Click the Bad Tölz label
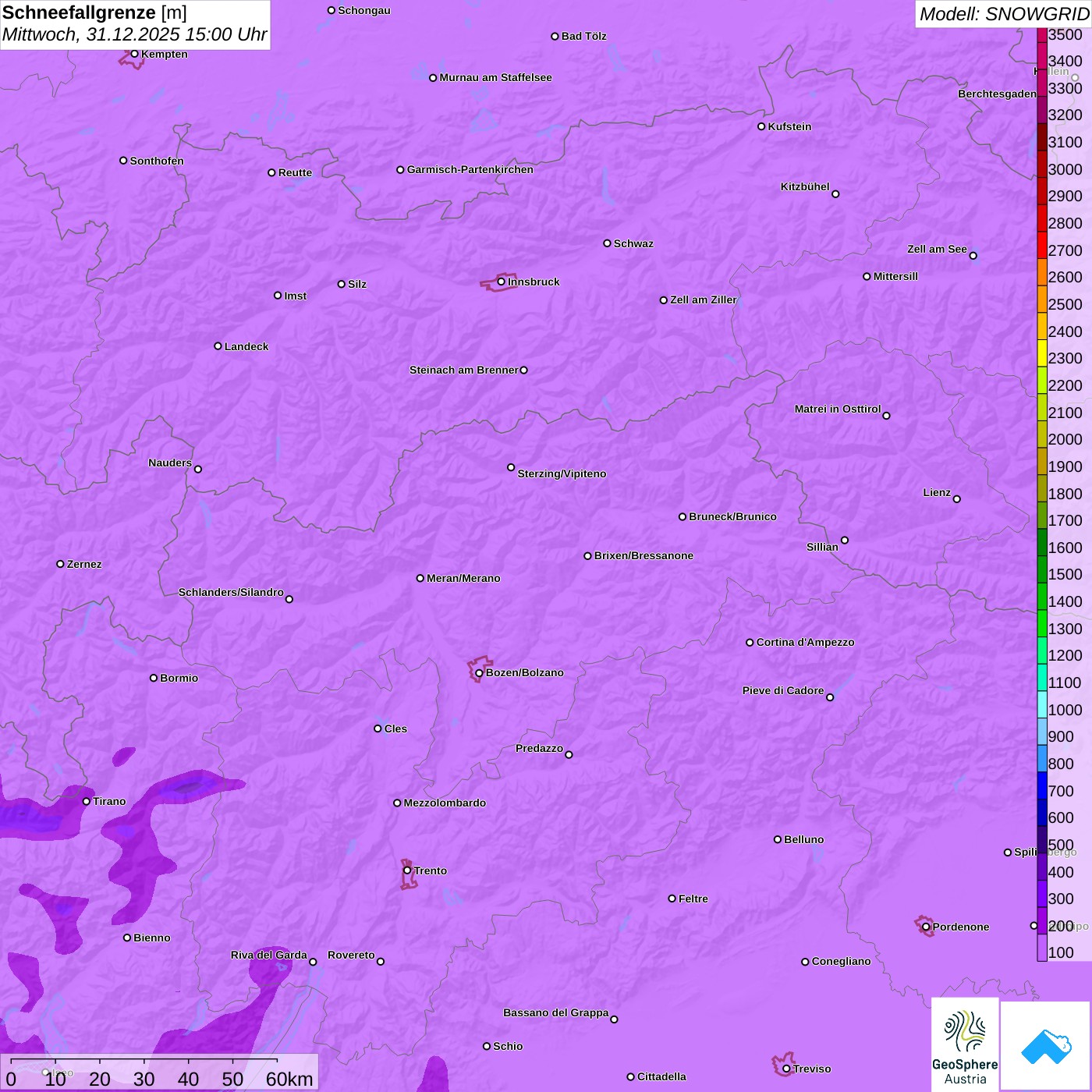 tap(583, 36)
